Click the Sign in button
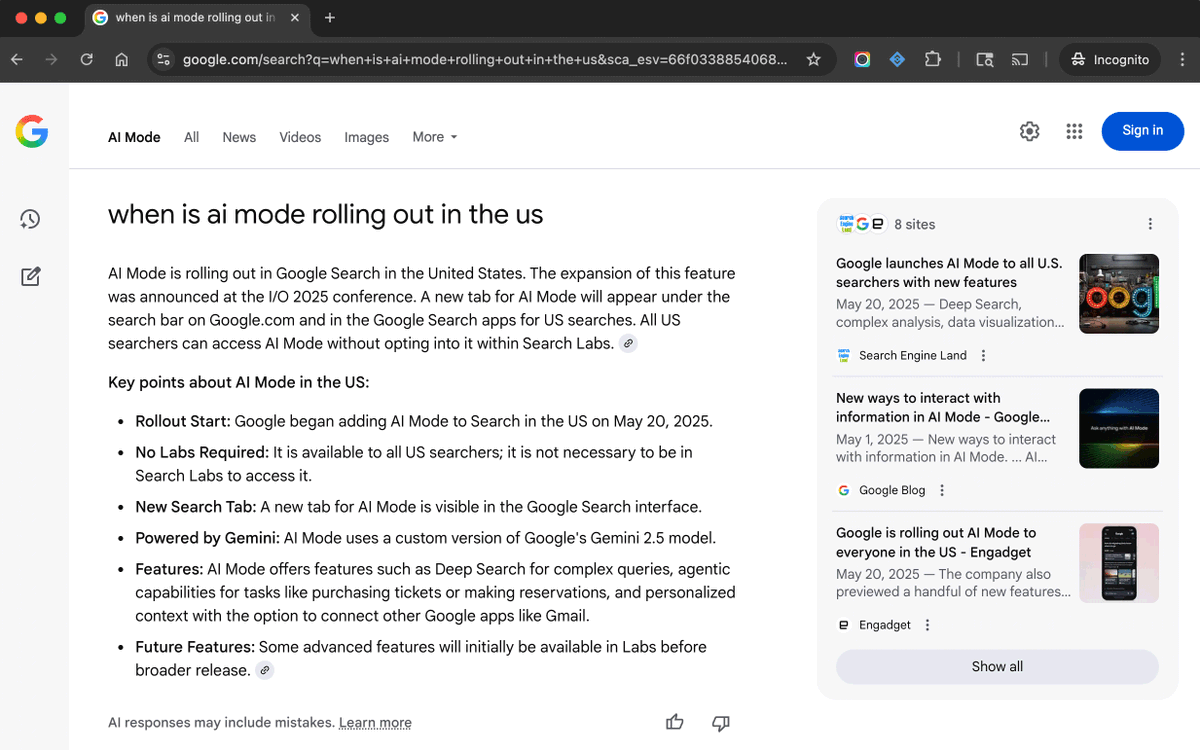1200x750 pixels. coord(1142,131)
